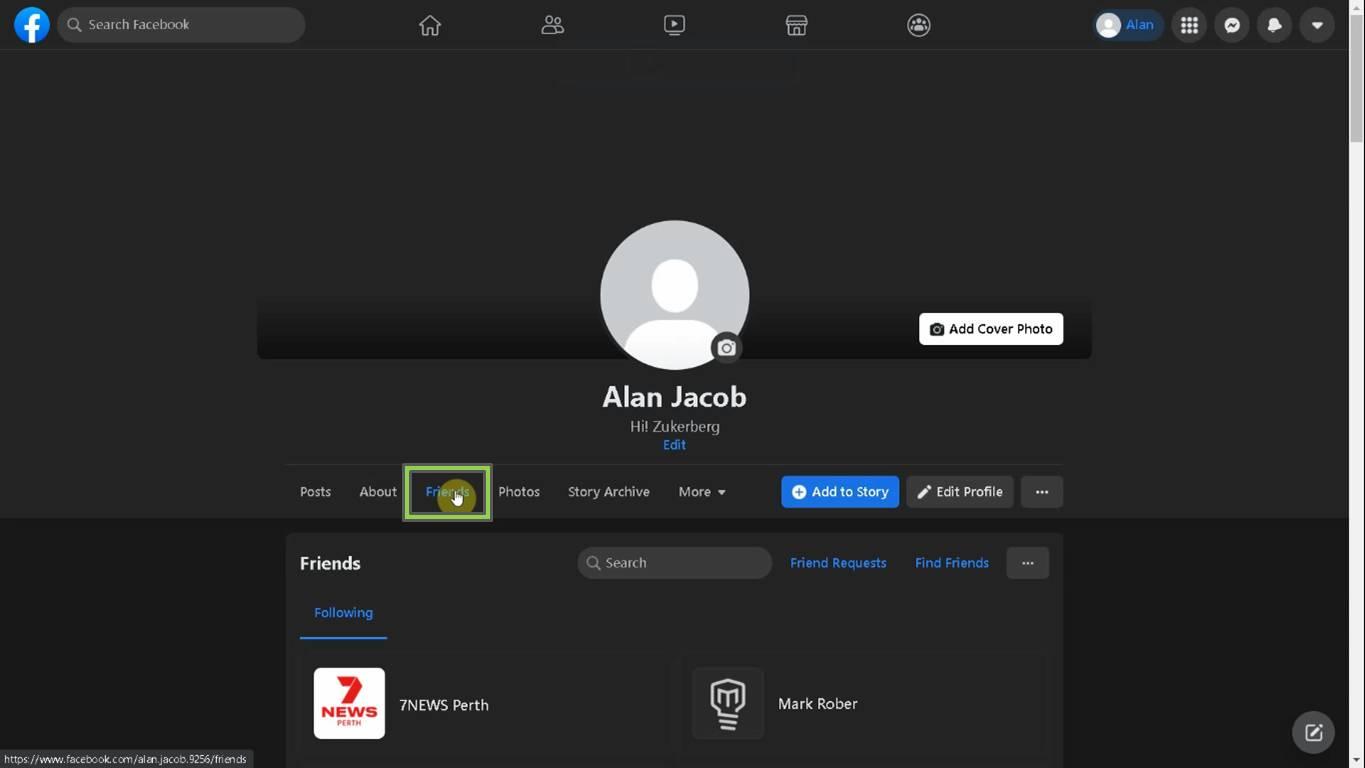
Task: Select the Following sub-tab
Action: pos(343,613)
